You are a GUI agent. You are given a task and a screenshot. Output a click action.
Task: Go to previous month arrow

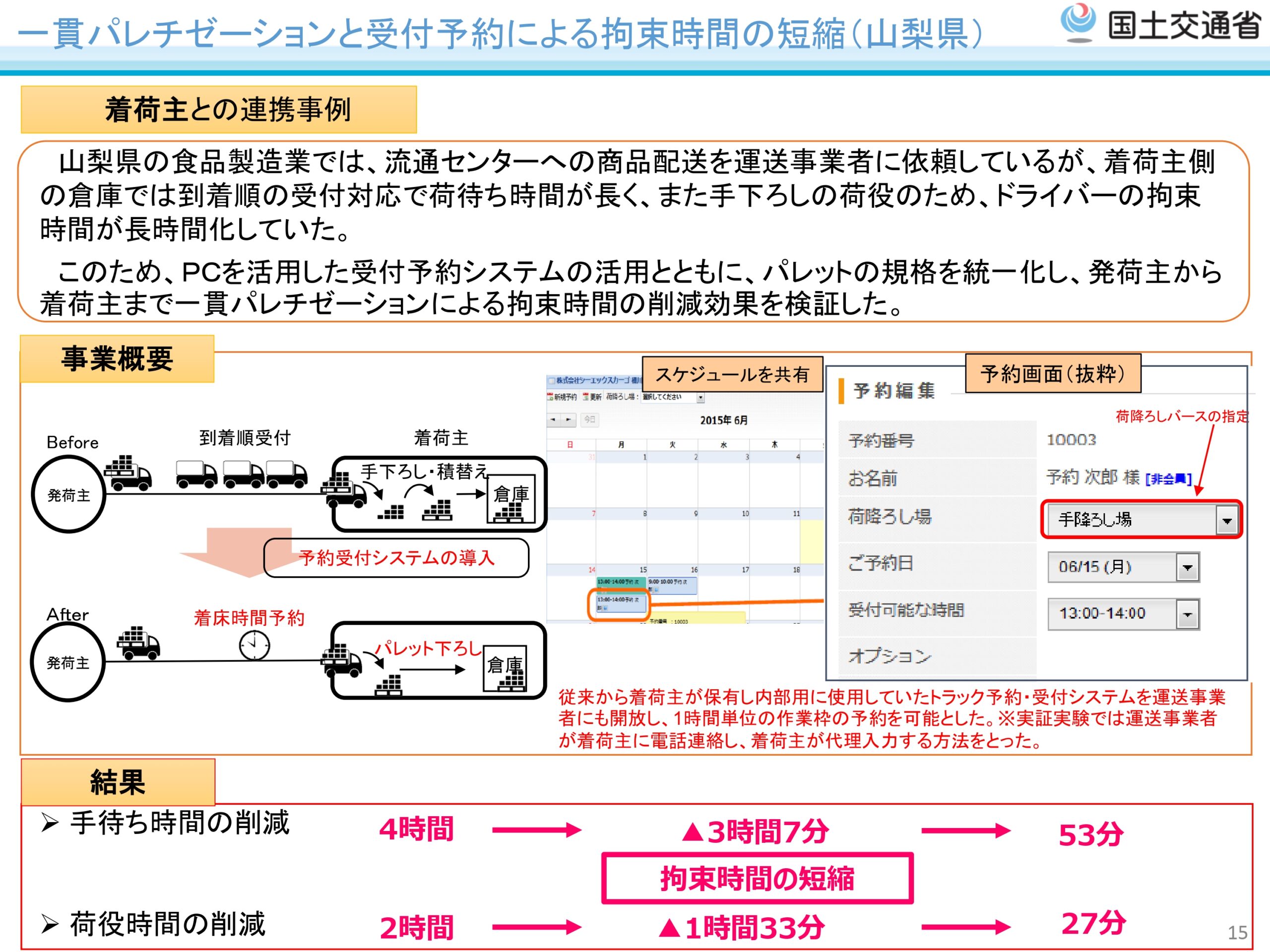tap(553, 420)
